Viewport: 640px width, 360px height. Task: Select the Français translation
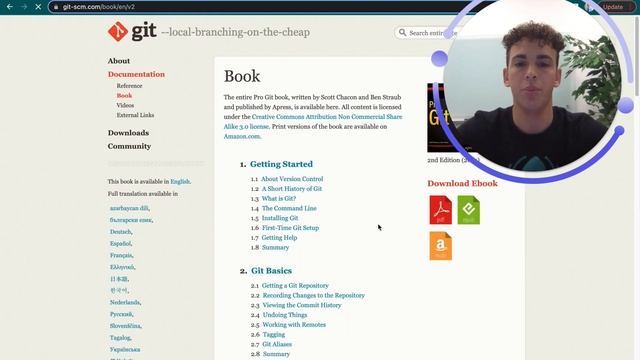[121, 256]
